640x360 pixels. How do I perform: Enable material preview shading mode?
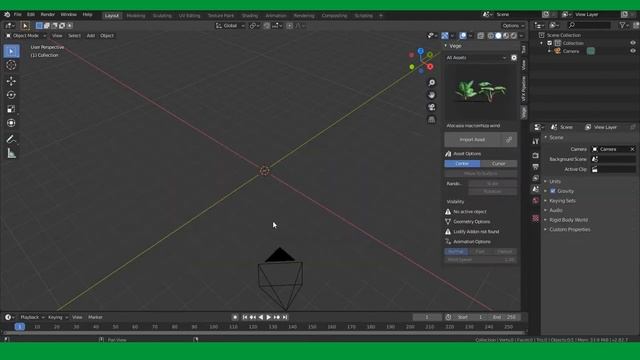pyautogui.click(x=506, y=36)
